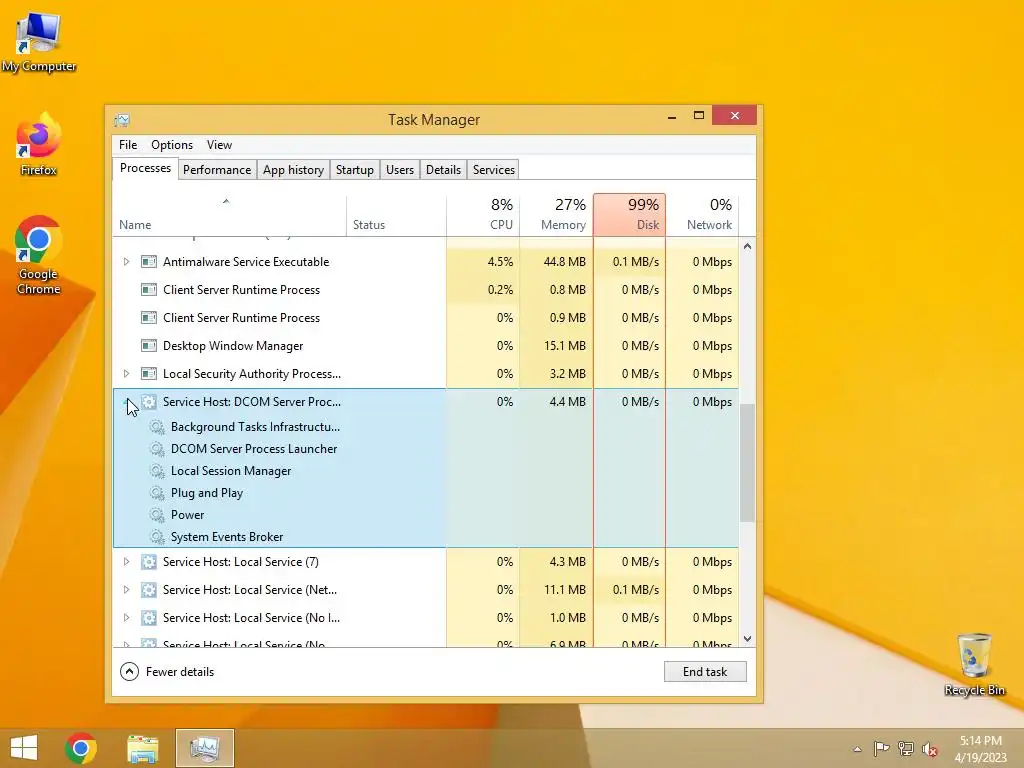The image size is (1024, 768).
Task: Expand Service Host: Local Service (Net...
Action: point(127,590)
